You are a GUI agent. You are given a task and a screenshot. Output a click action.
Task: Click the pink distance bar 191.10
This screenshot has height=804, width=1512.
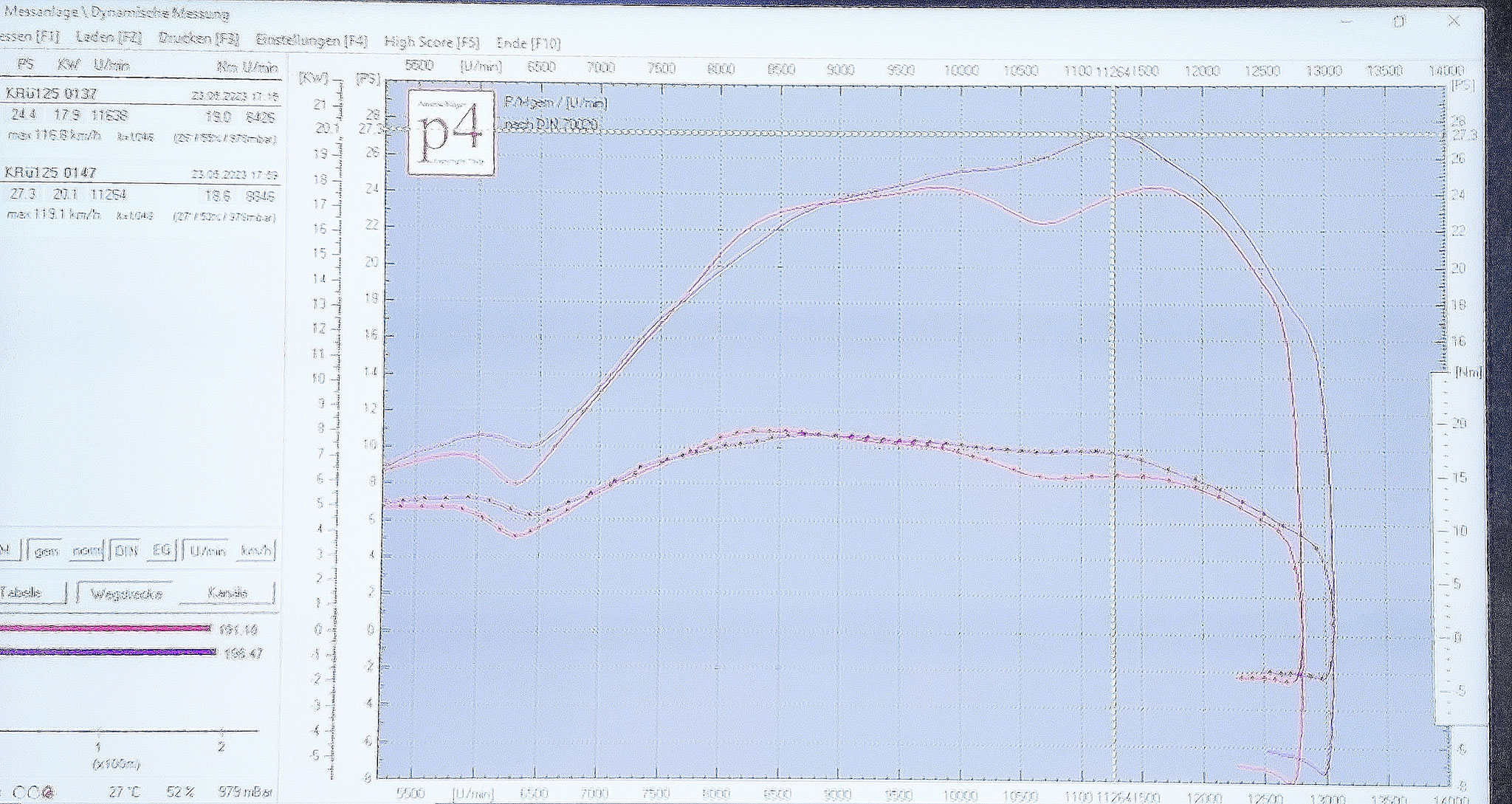coord(105,628)
